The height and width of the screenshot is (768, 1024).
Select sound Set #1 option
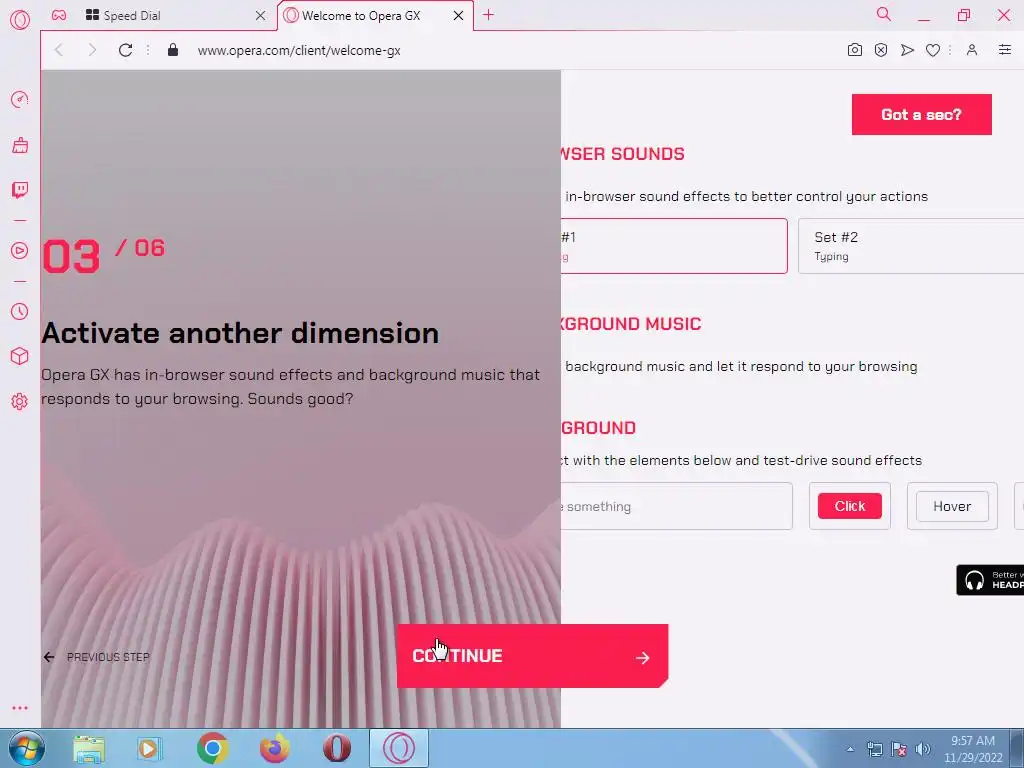point(674,246)
